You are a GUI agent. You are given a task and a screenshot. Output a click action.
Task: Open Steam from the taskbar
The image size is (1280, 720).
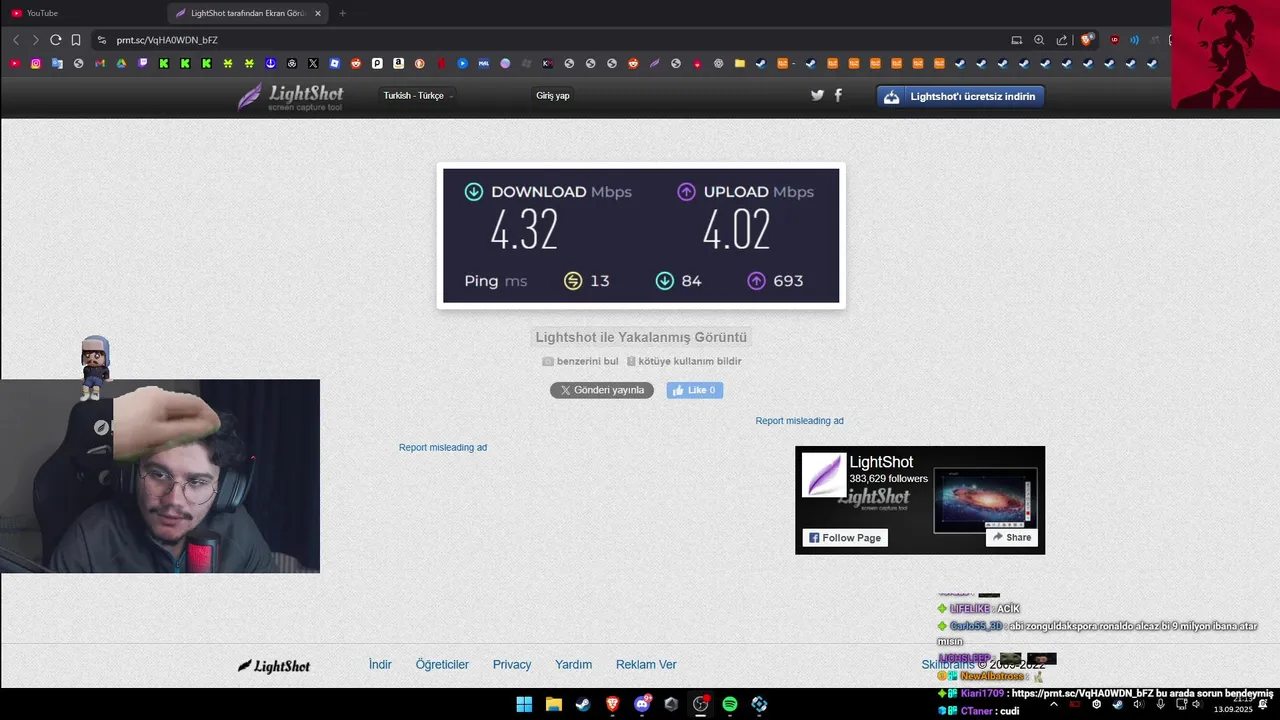[583, 704]
